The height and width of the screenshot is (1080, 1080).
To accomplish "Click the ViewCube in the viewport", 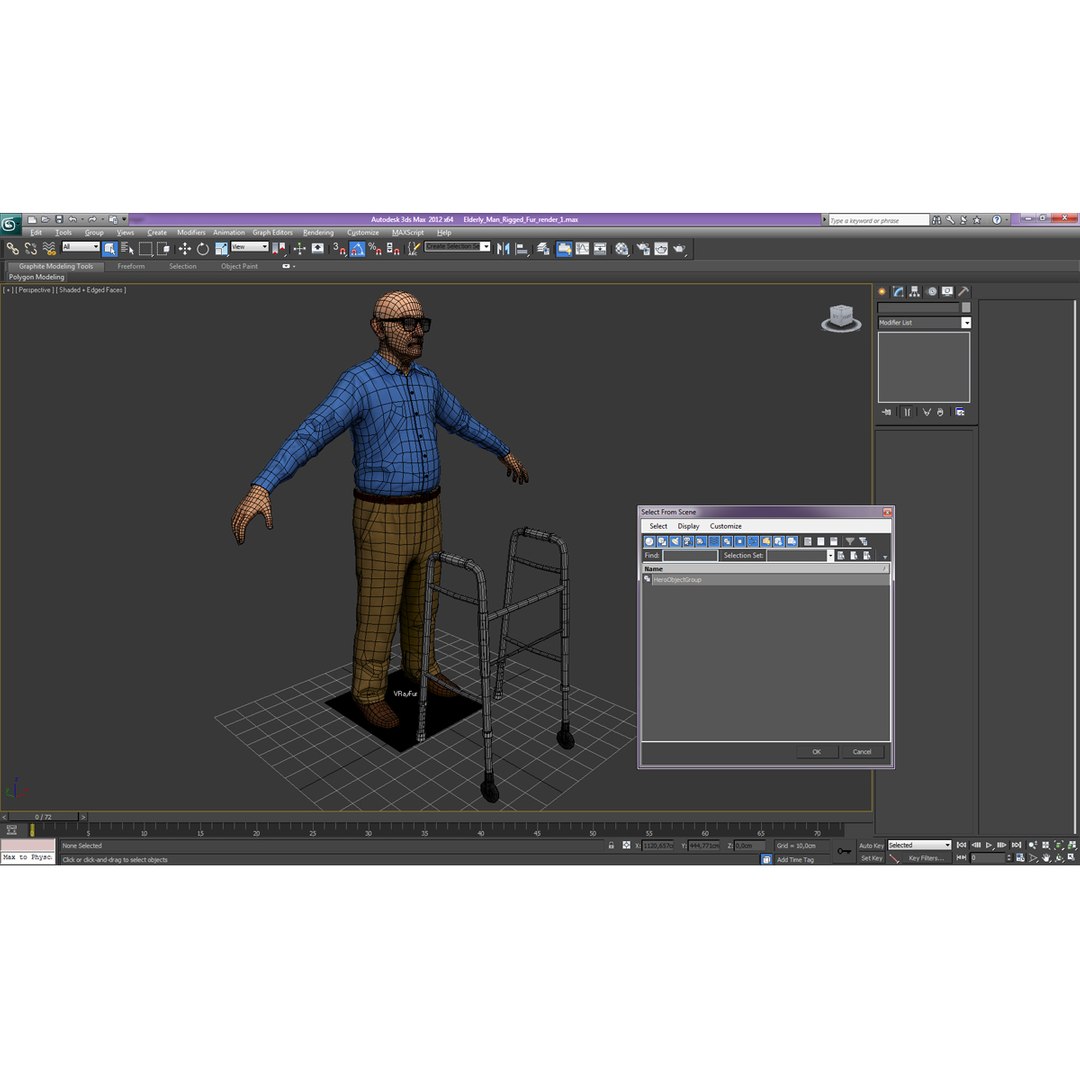I will pos(841,318).
